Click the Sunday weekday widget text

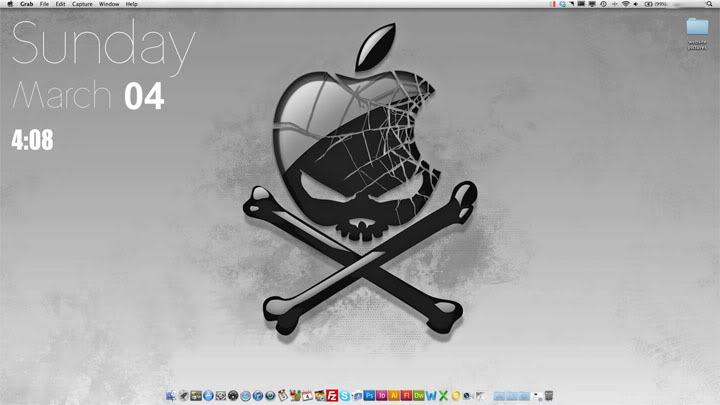tap(103, 46)
